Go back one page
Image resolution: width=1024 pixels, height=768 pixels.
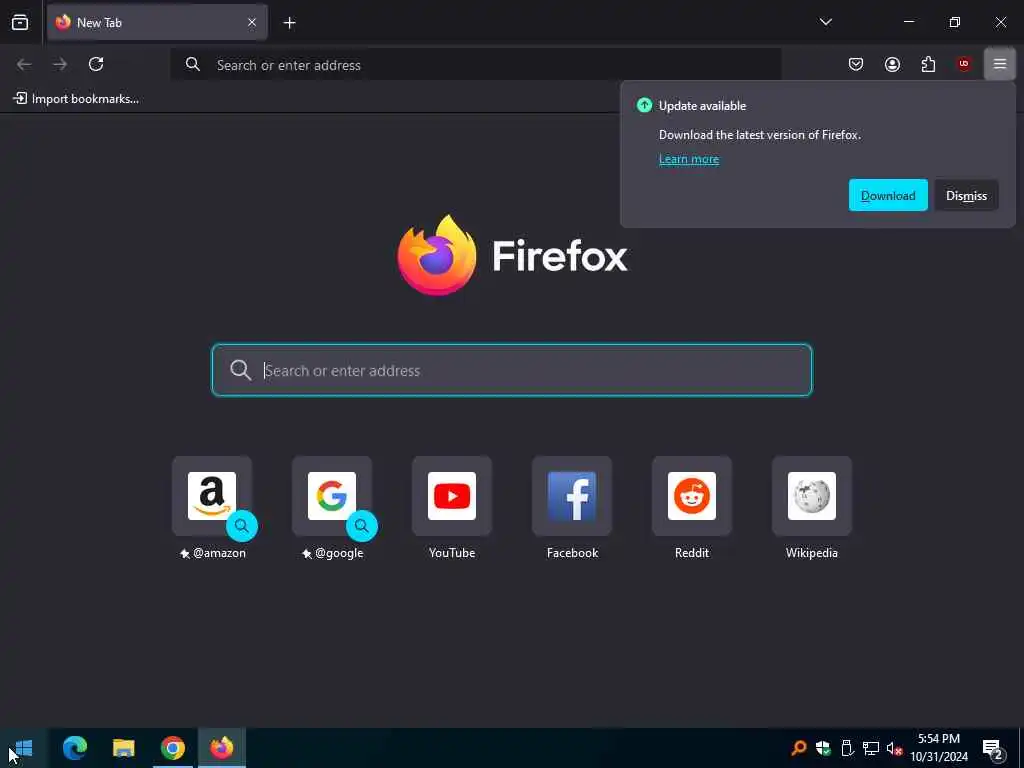click(x=24, y=64)
